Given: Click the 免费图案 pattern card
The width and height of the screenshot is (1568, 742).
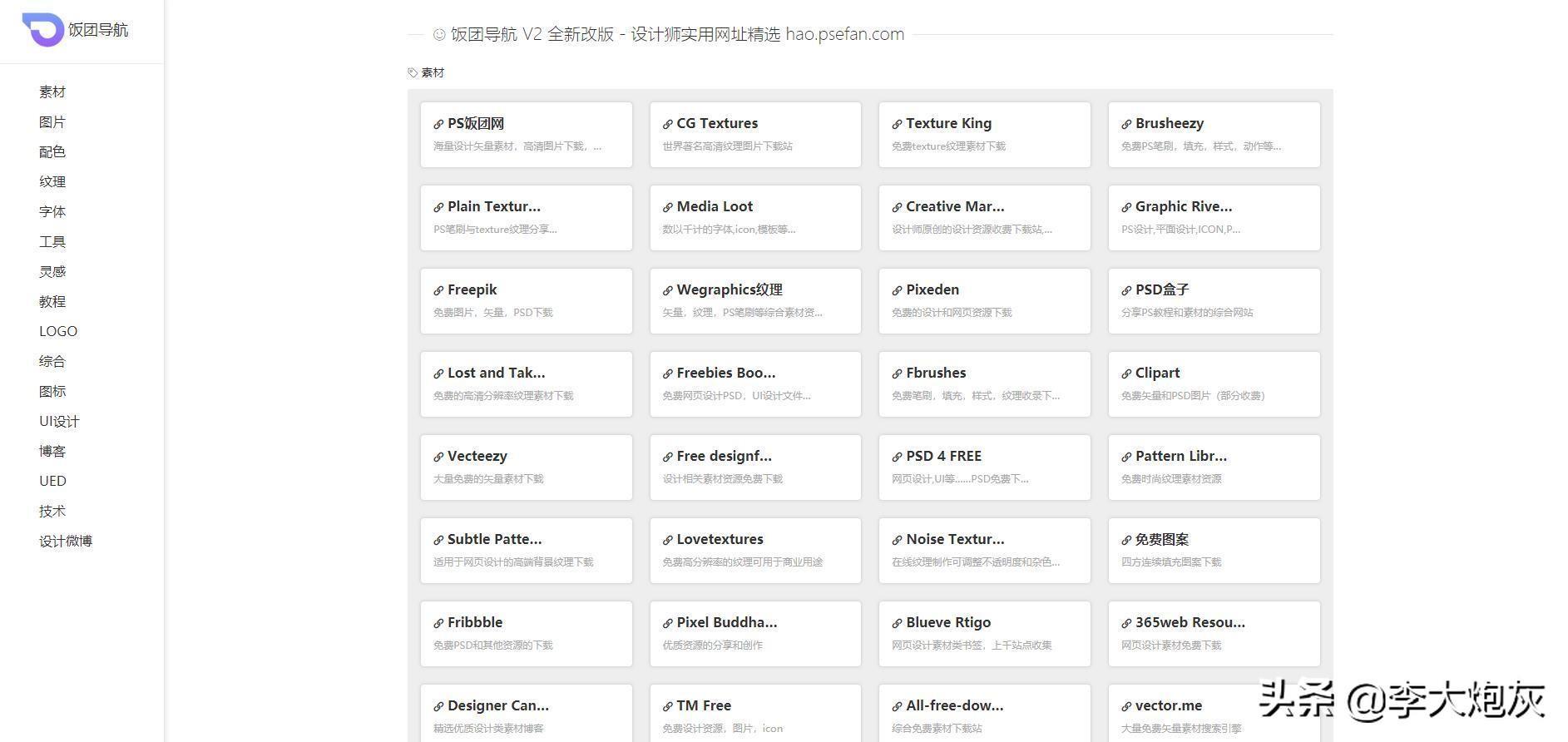Looking at the screenshot, I should 1214,550.
